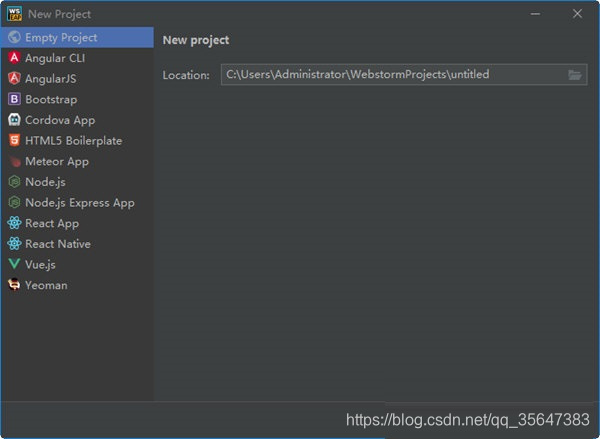The width and height of the screenshot is (600, 439).
Task: Choose Vue.js from the list
Action: click(x=77, y=264)
